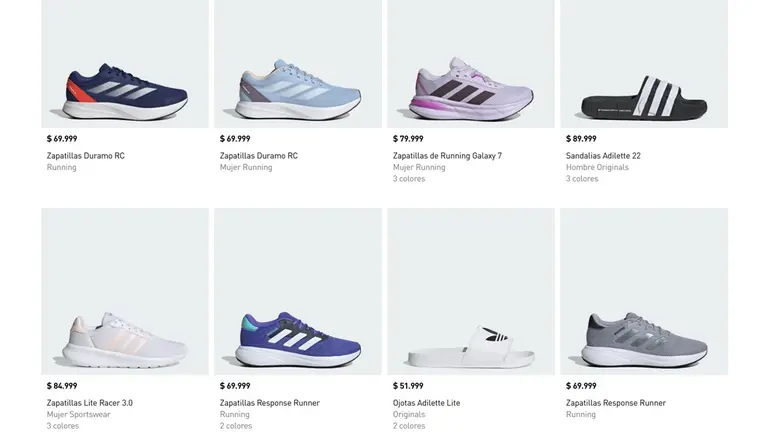768x434 pixels.
Task: Show the 3 colores under Galaxy 7
Action: pyautogui.click(x=409, y=179)
